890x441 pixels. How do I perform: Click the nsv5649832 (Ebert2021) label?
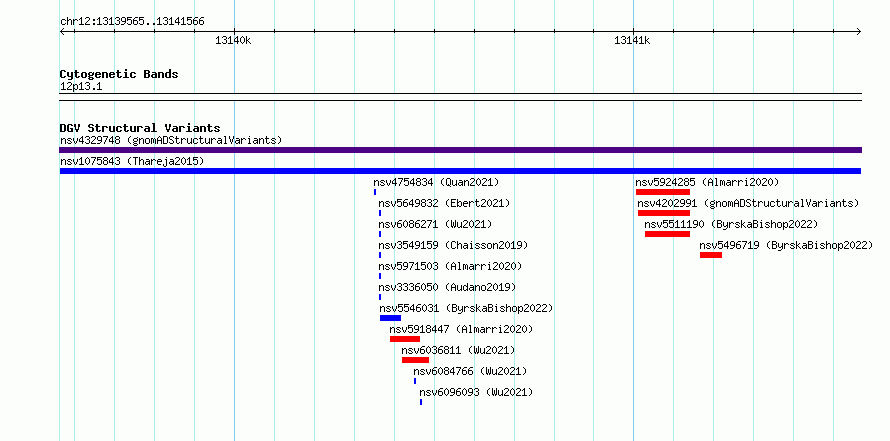(444, 203)
